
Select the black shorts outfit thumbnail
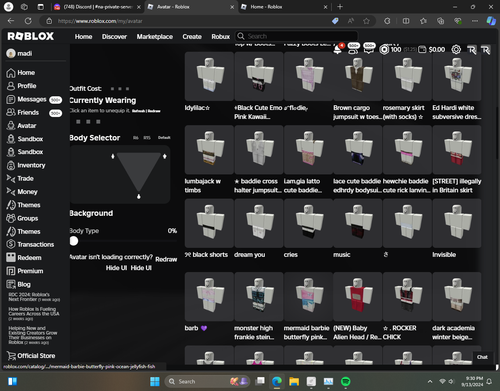pos(209,223)
